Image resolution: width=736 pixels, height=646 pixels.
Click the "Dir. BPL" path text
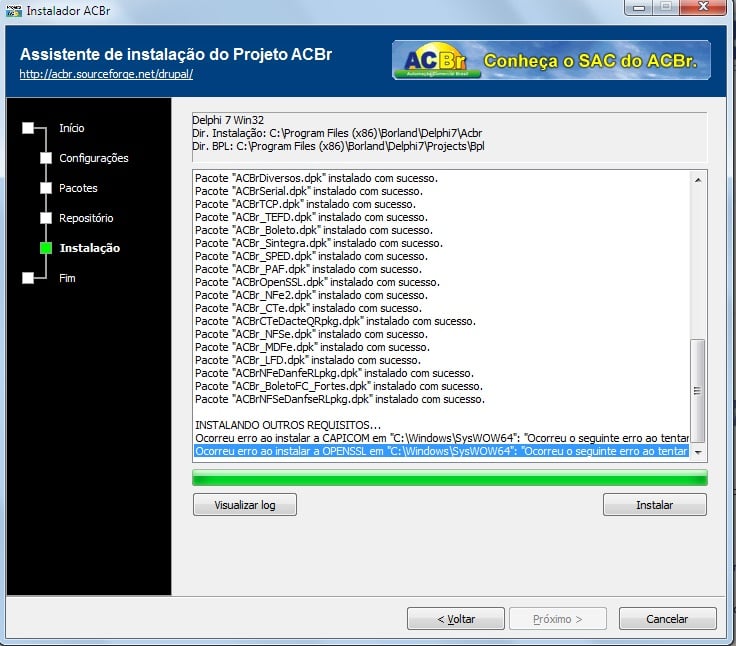[x=338, y=146]
